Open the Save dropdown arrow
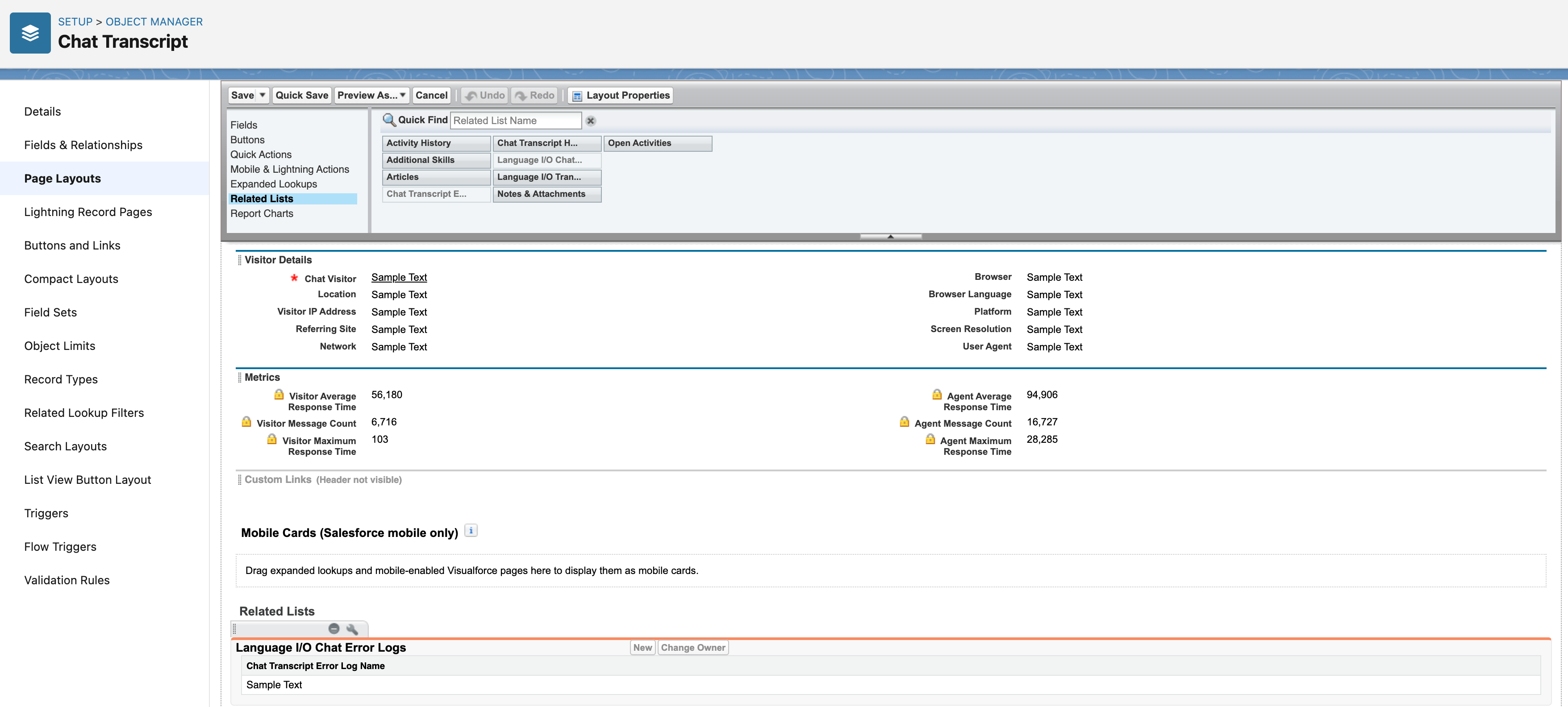This screenshot has width=1568, height=707. tap(263, 96)
